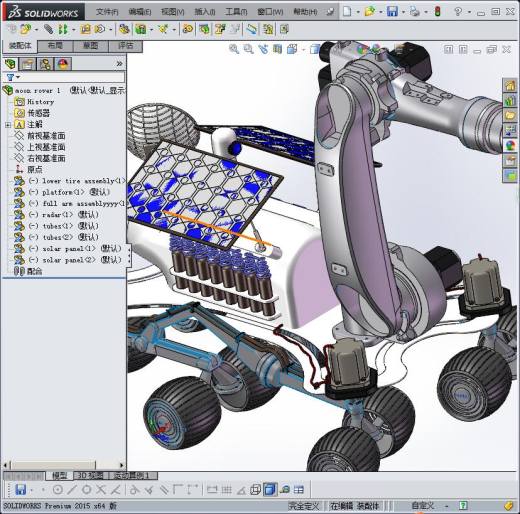The image size is (520, 514).
Task: Open the FeatureManager design tree tab
Action: [11, 64]
